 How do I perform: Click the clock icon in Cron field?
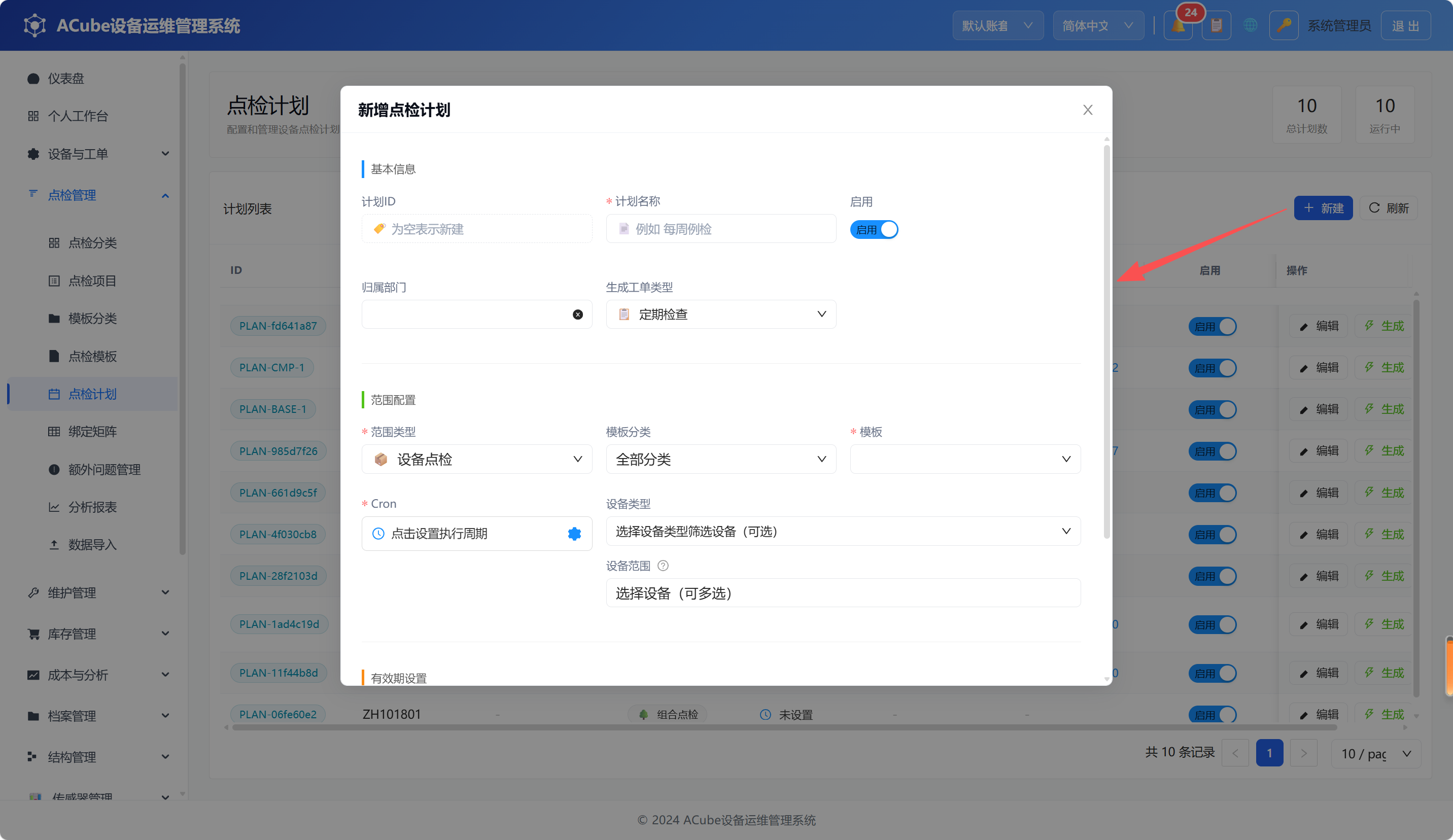click(378, 533)
